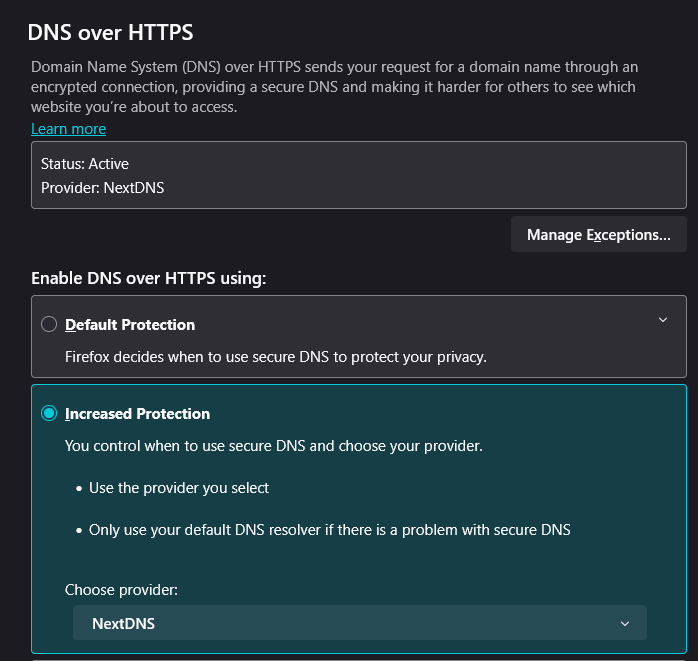Screen dimensions: 698x661
Task: Click the Default Protection label text
Action: click(130, 325)
